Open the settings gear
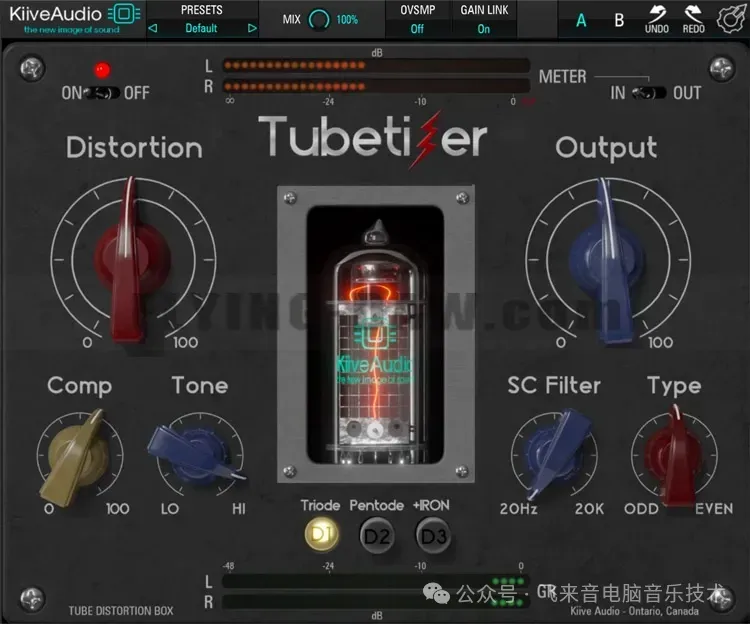This screenshot has height=624, width=750. click(x=731, y=19)
